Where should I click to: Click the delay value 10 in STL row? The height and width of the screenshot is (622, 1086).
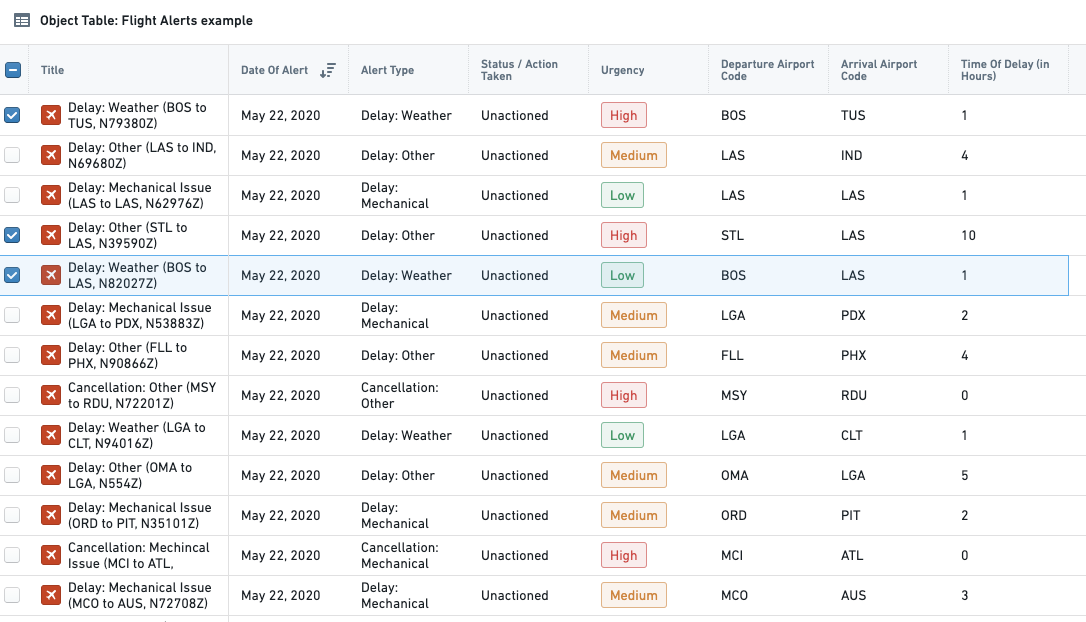coord(968,236)
